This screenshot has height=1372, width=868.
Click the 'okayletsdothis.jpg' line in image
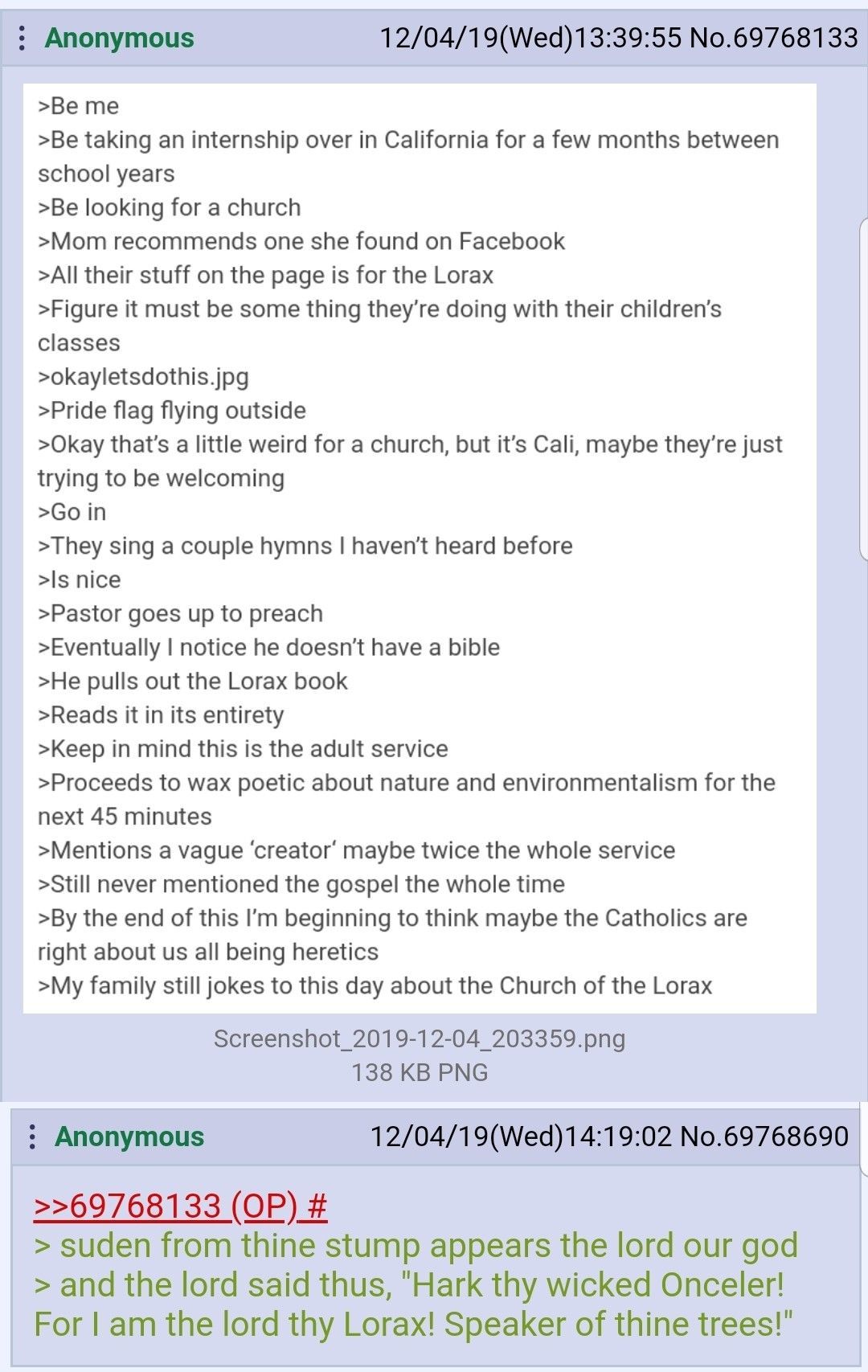tap(143, 377)
